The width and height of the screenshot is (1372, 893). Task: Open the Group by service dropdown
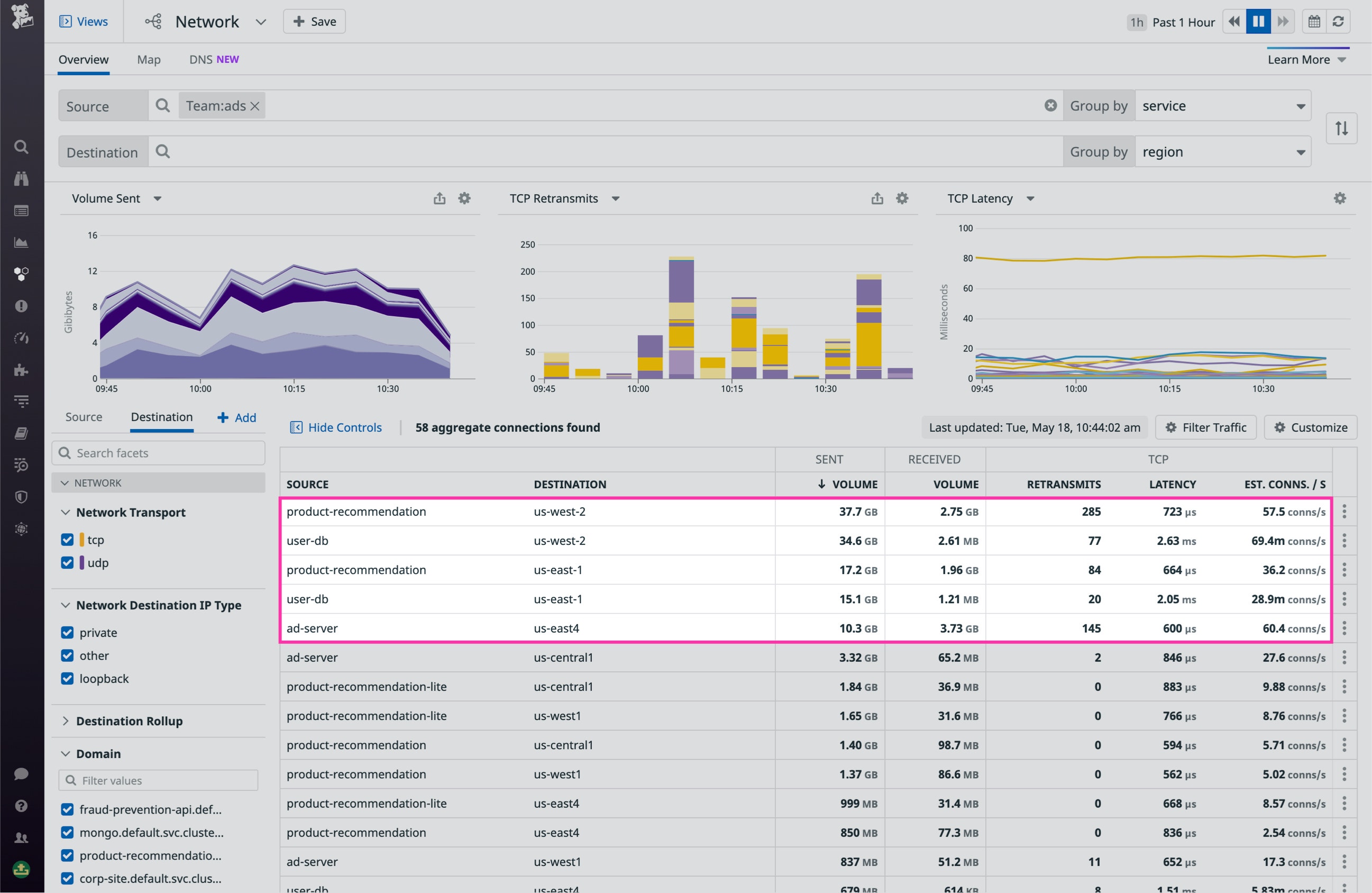[x=1223, y=105]
